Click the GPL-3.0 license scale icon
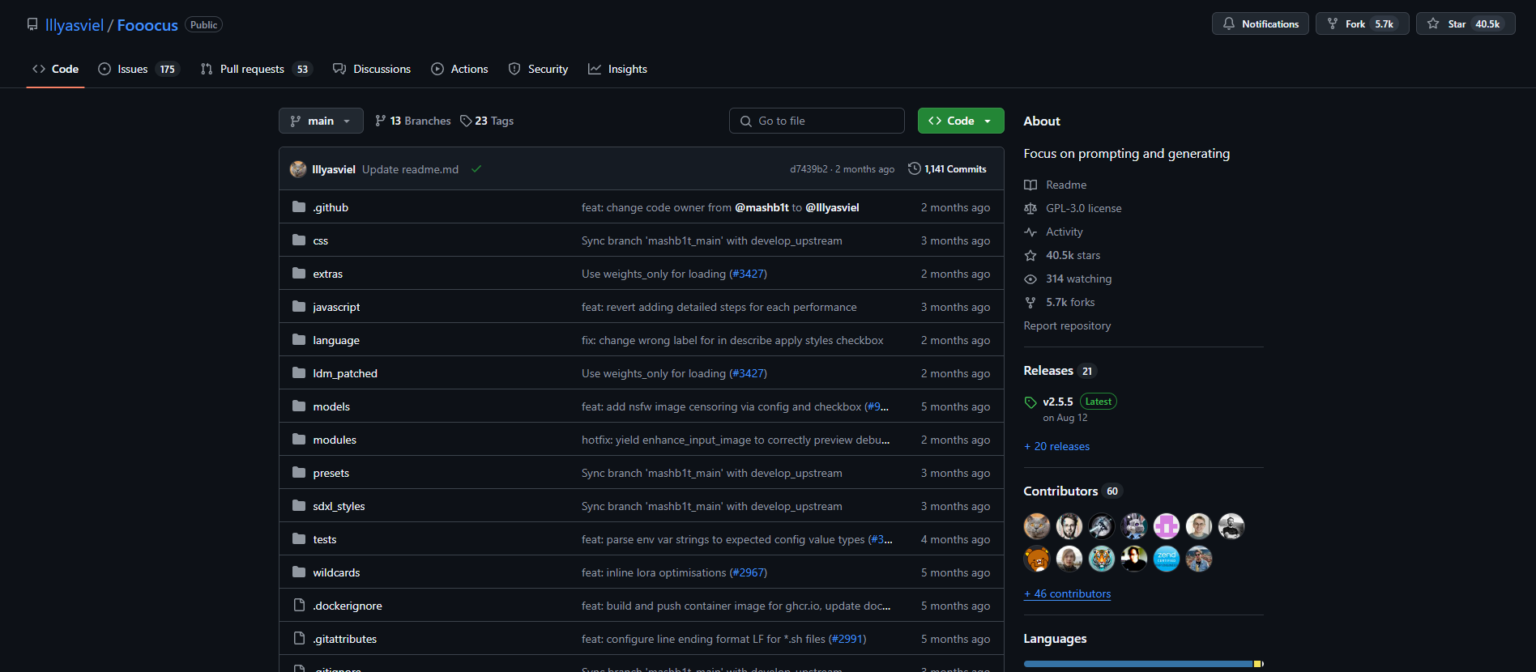 click(x=1032, y=208)
